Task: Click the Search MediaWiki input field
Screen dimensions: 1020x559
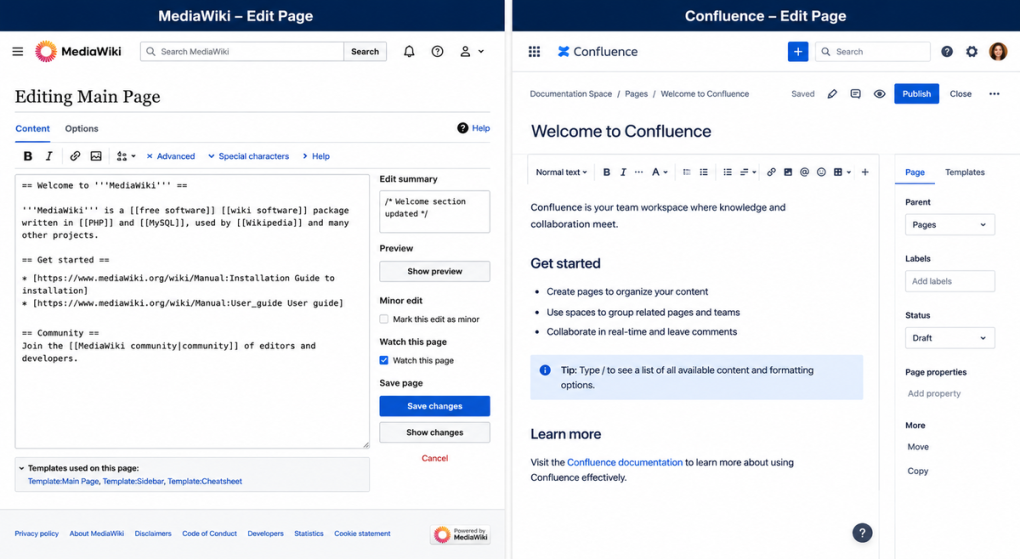Action: (242, 51)
